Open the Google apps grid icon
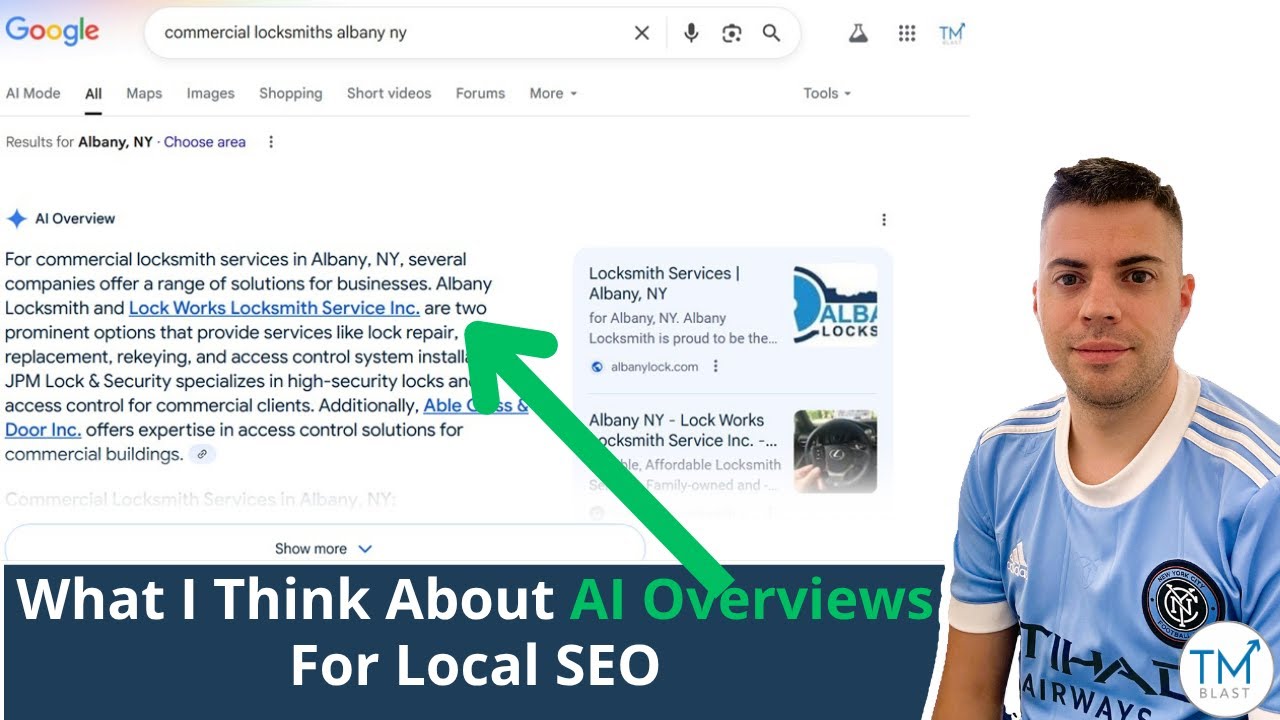The image size is (1280, 720). tap(907, 33)
